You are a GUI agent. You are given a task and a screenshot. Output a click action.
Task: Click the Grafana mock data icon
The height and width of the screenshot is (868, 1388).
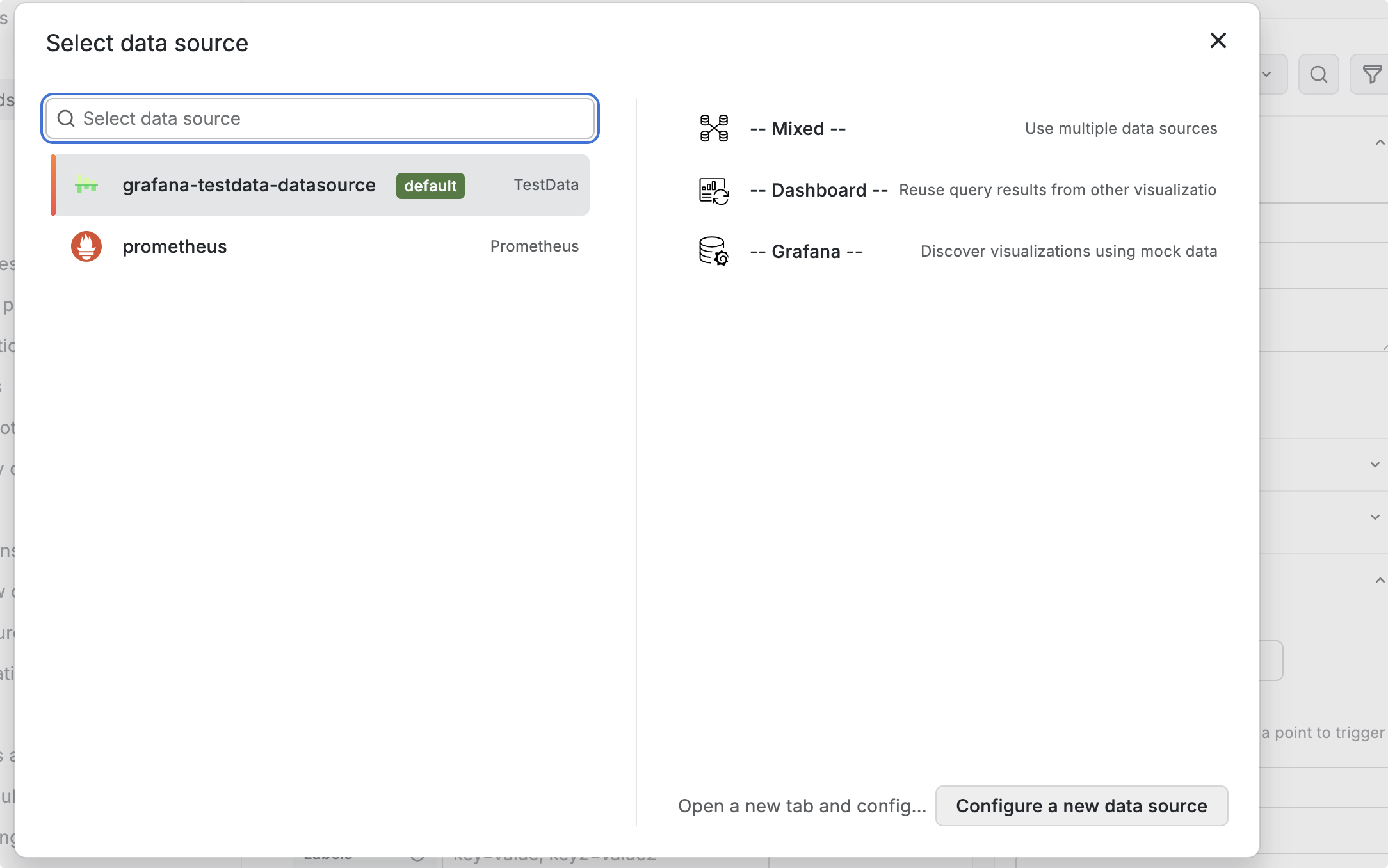coord(714,251)
